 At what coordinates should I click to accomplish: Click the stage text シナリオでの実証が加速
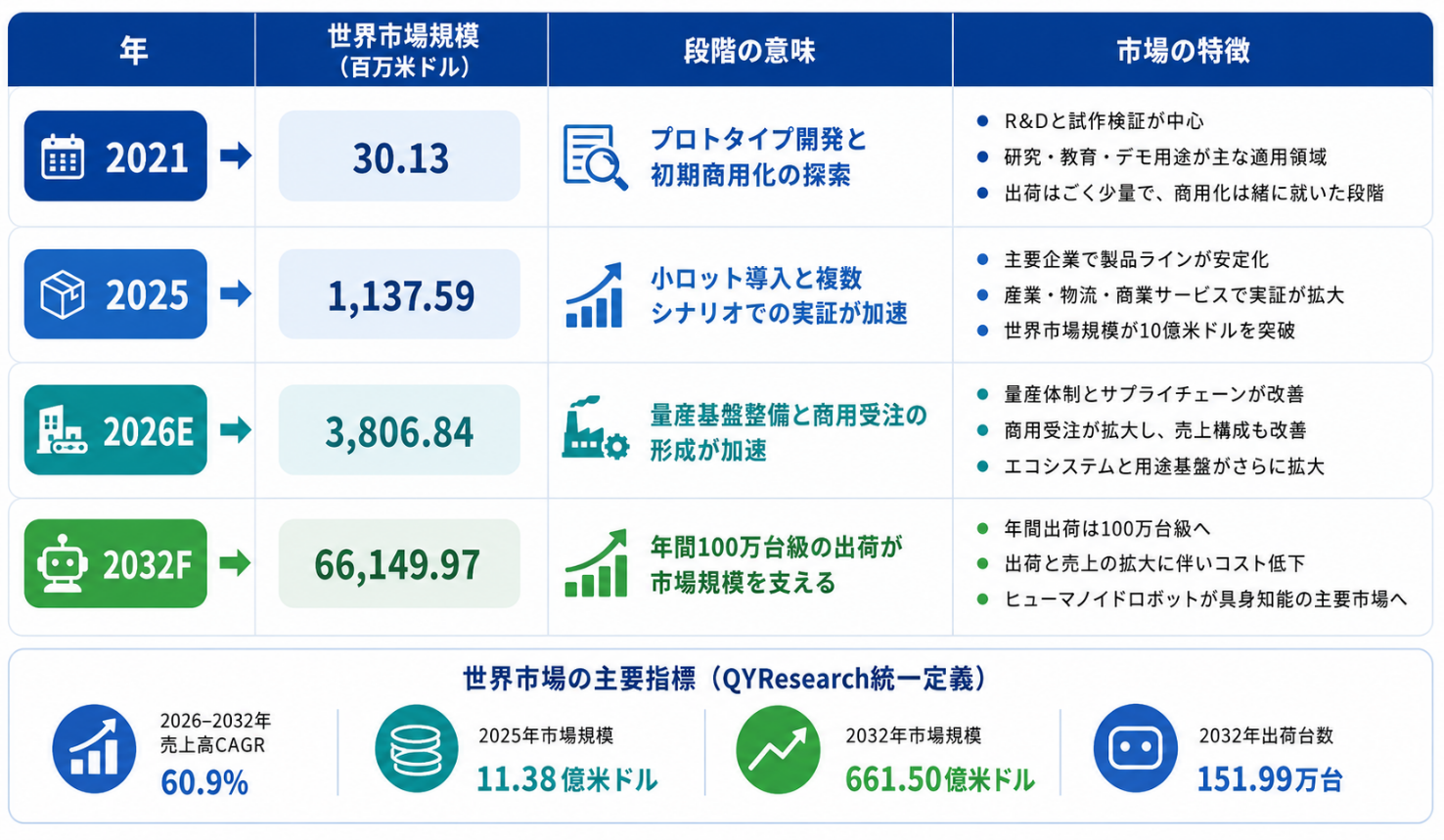click(x=779, y=313)
